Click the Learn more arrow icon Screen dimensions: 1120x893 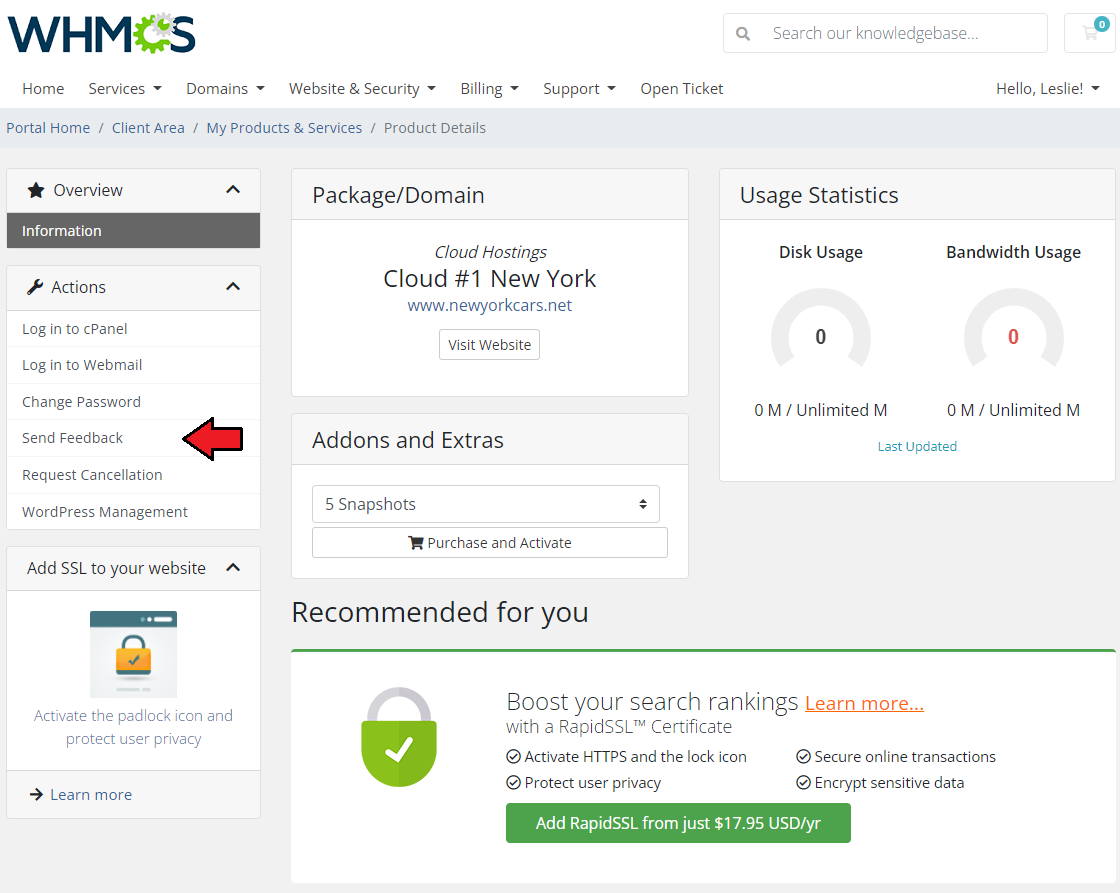[36, 794]
